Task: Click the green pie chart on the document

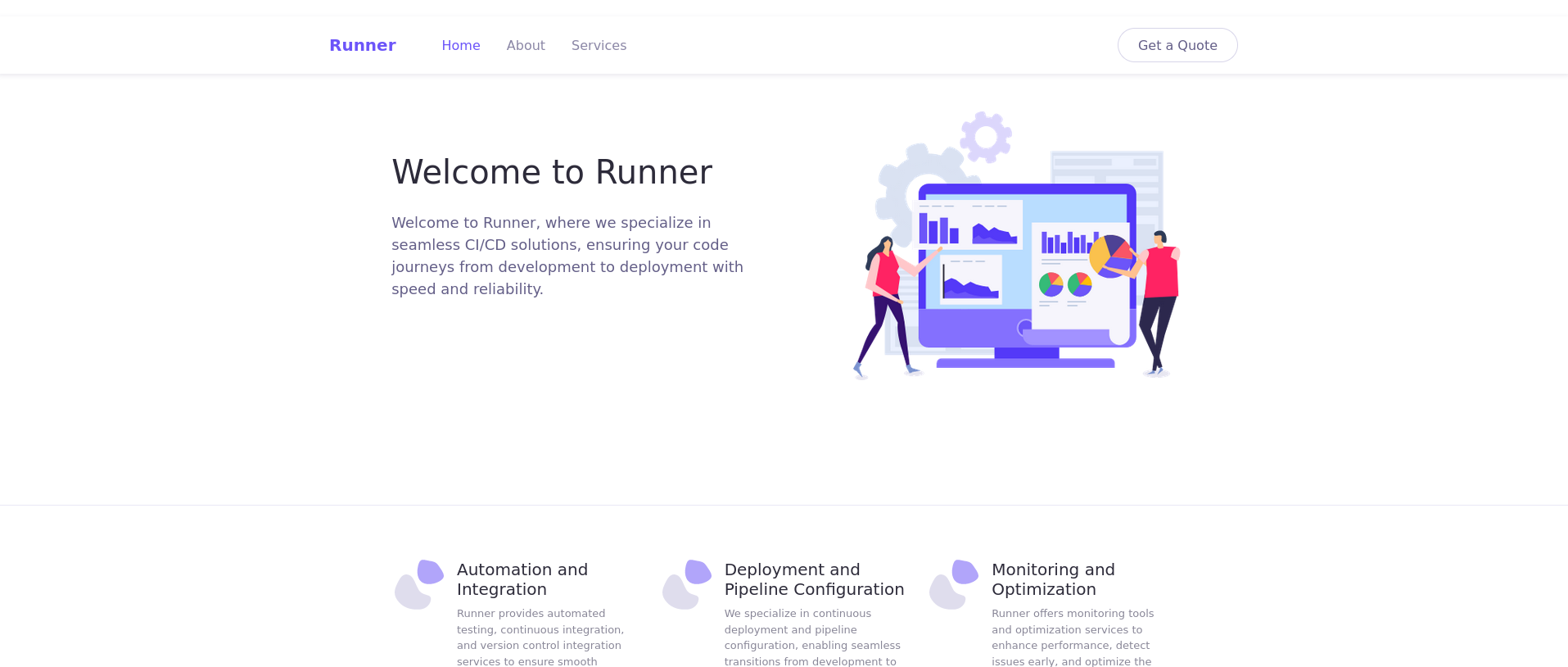Action: click(x=1051, y=284)
